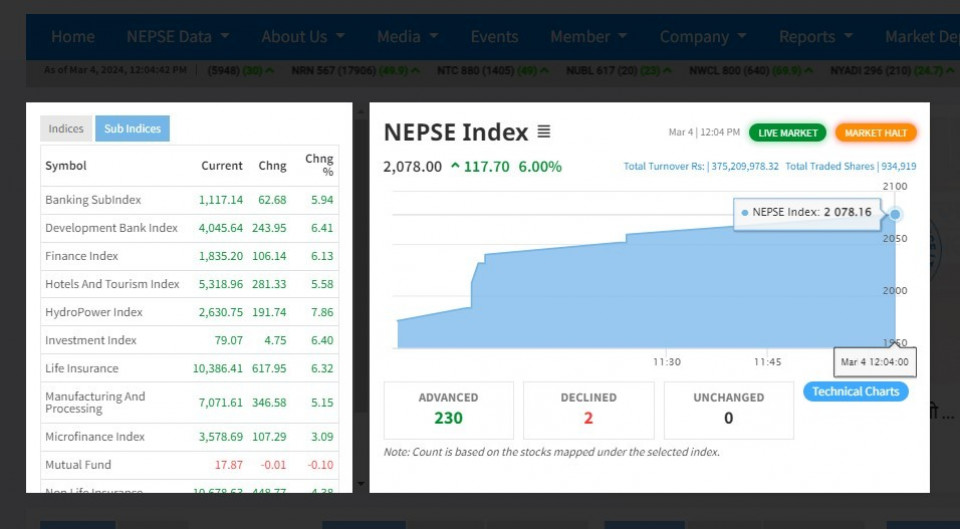
Task: Expand the Member dropdown menu
Action: (588, 37)
